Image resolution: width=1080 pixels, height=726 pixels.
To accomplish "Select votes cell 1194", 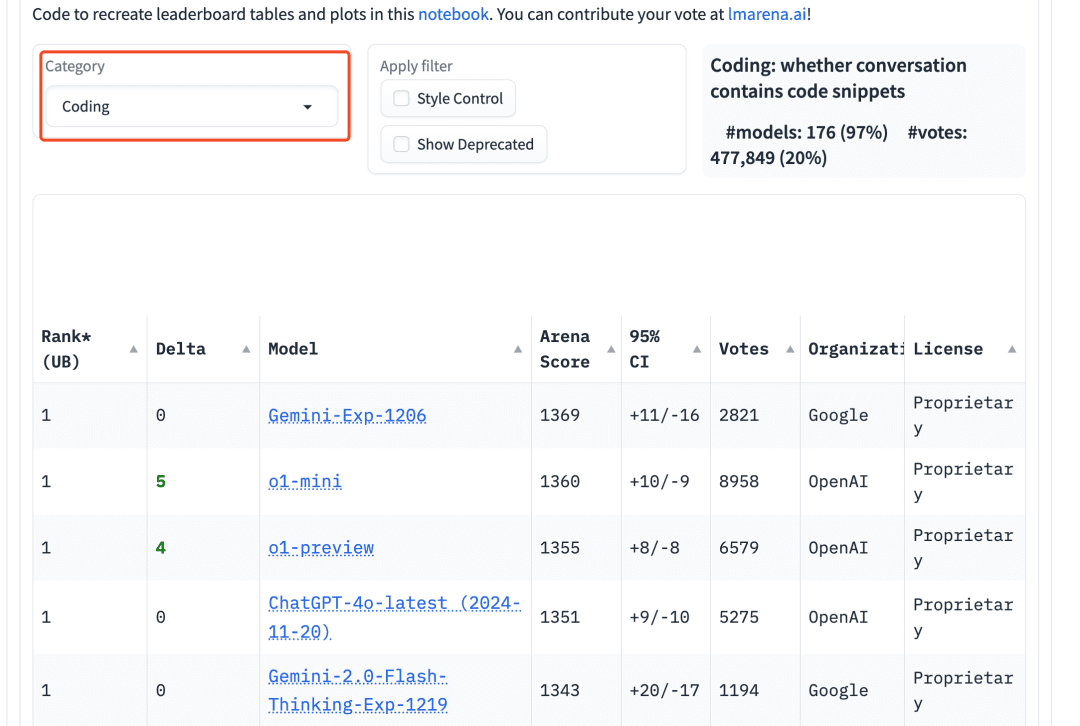I will pos(739,690).
